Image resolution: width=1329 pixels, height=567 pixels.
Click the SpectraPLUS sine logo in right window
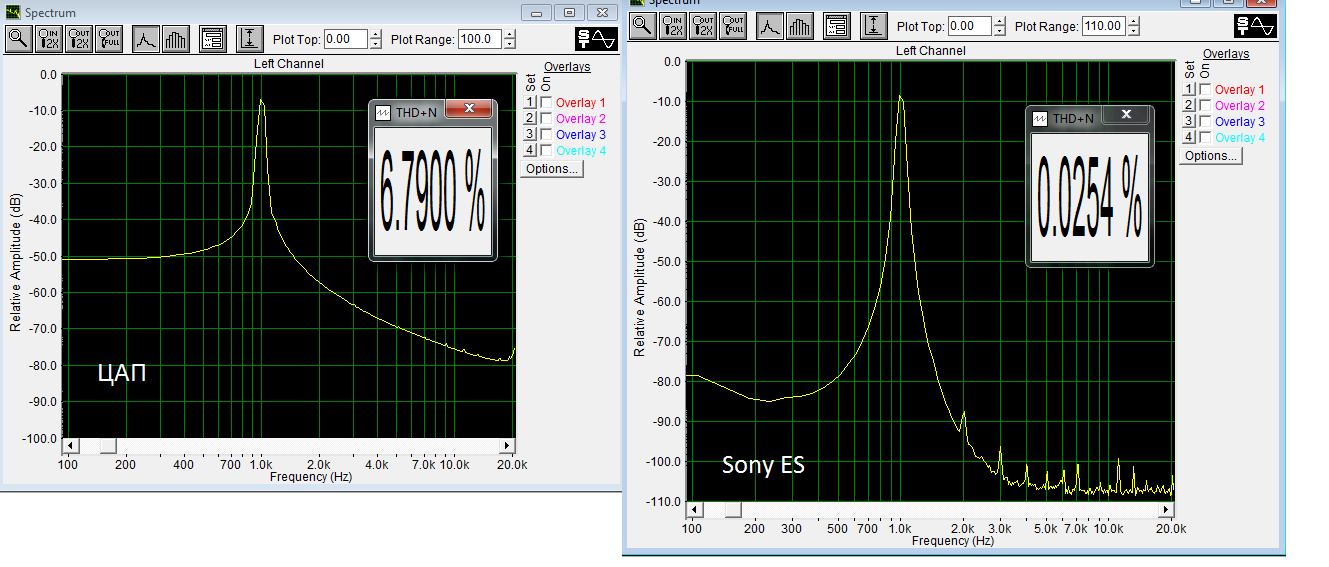1256,26
